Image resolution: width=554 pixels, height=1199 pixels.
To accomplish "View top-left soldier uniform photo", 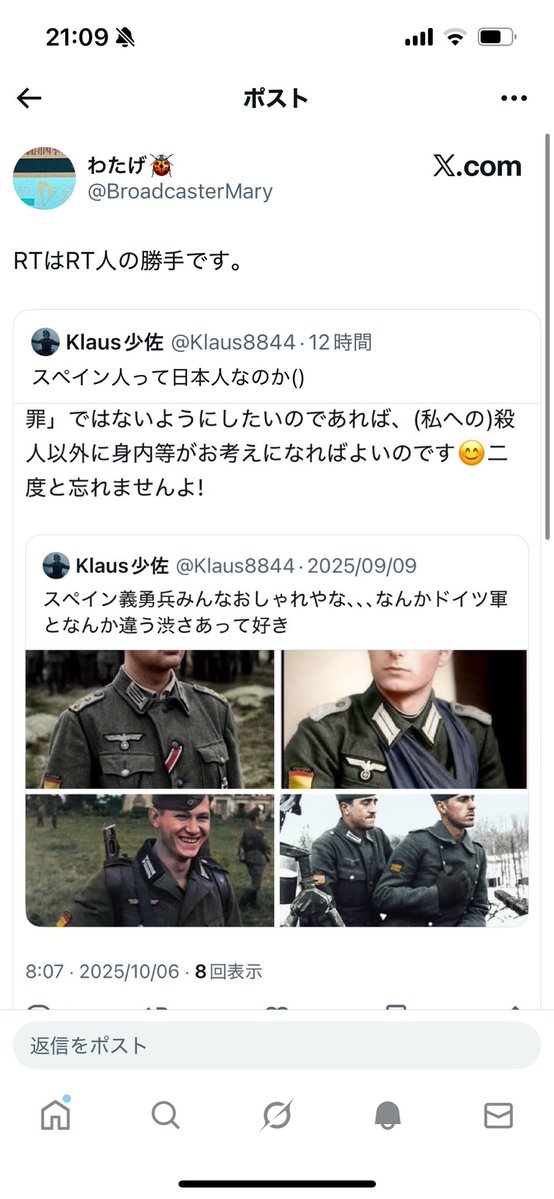I will pos(150,719).
